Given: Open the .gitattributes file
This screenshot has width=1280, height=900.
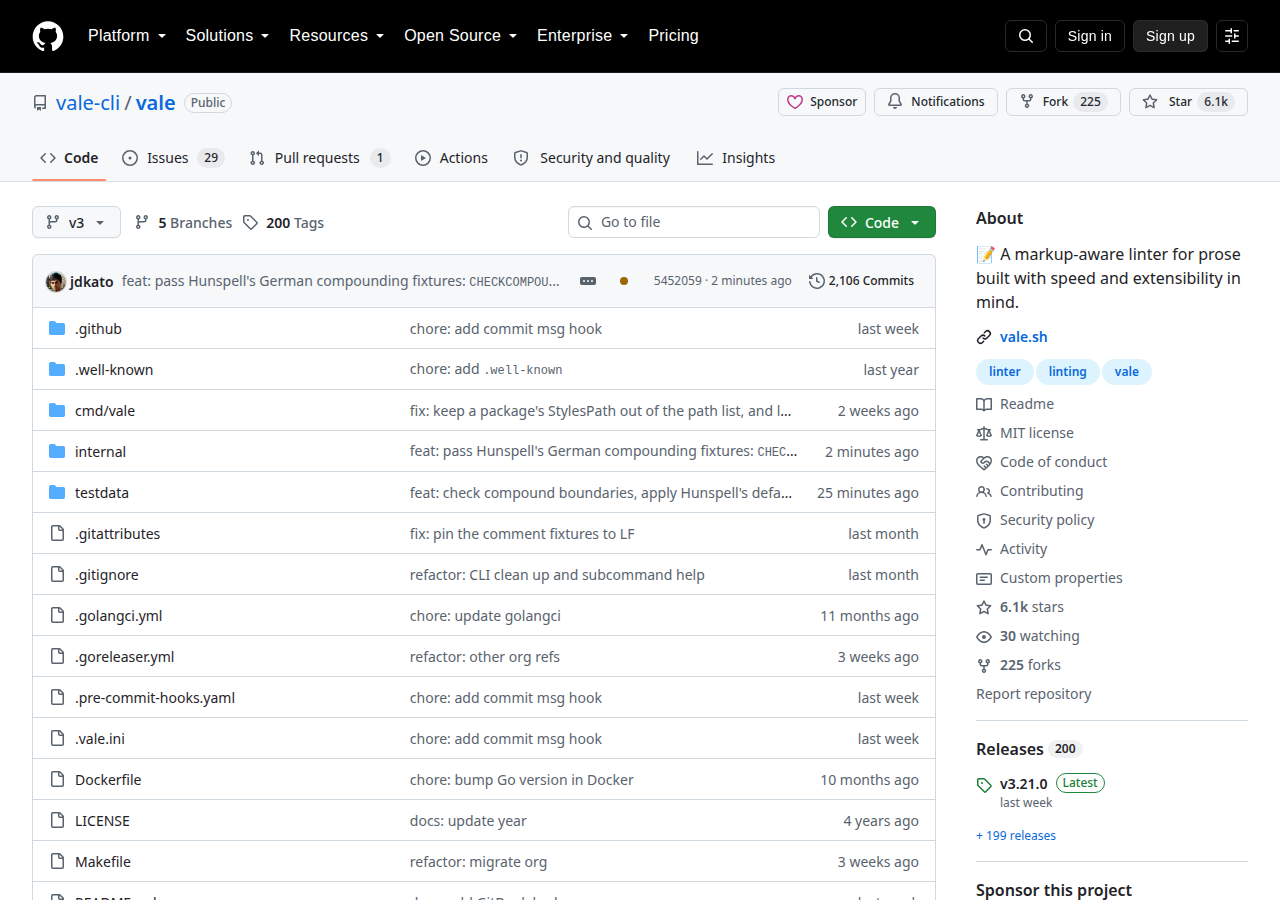Looking at the screenshot, I should tap(117, 534).
